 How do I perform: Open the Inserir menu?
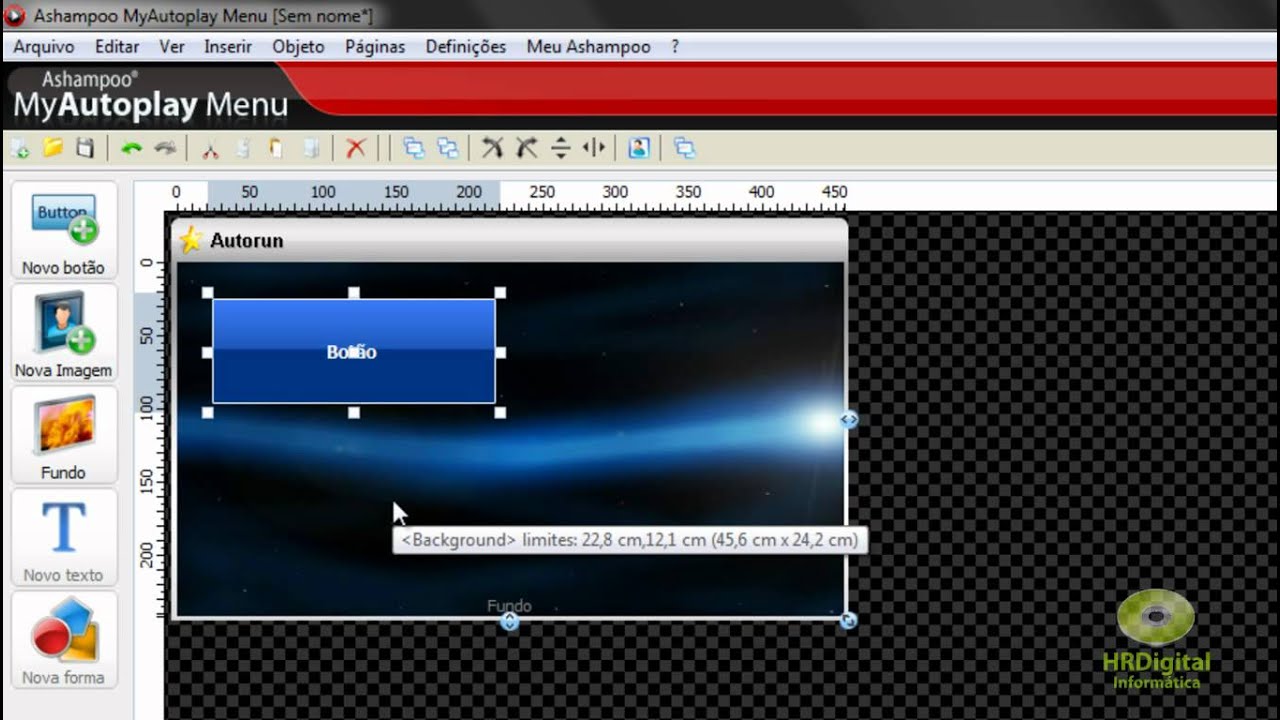click(228, 47)
